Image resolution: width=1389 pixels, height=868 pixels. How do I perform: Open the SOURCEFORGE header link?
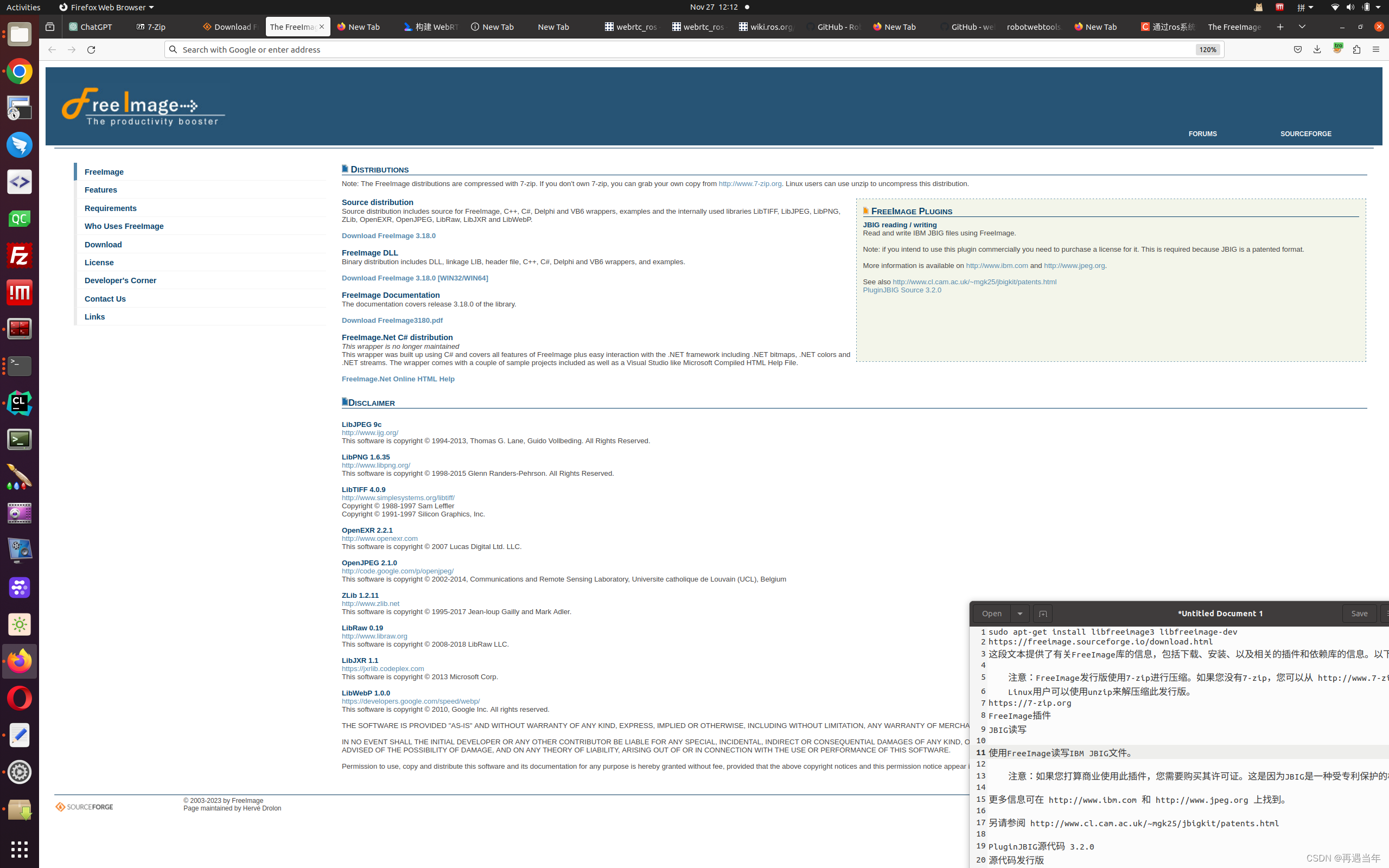pyautogui.click(x=1305, y=134)
